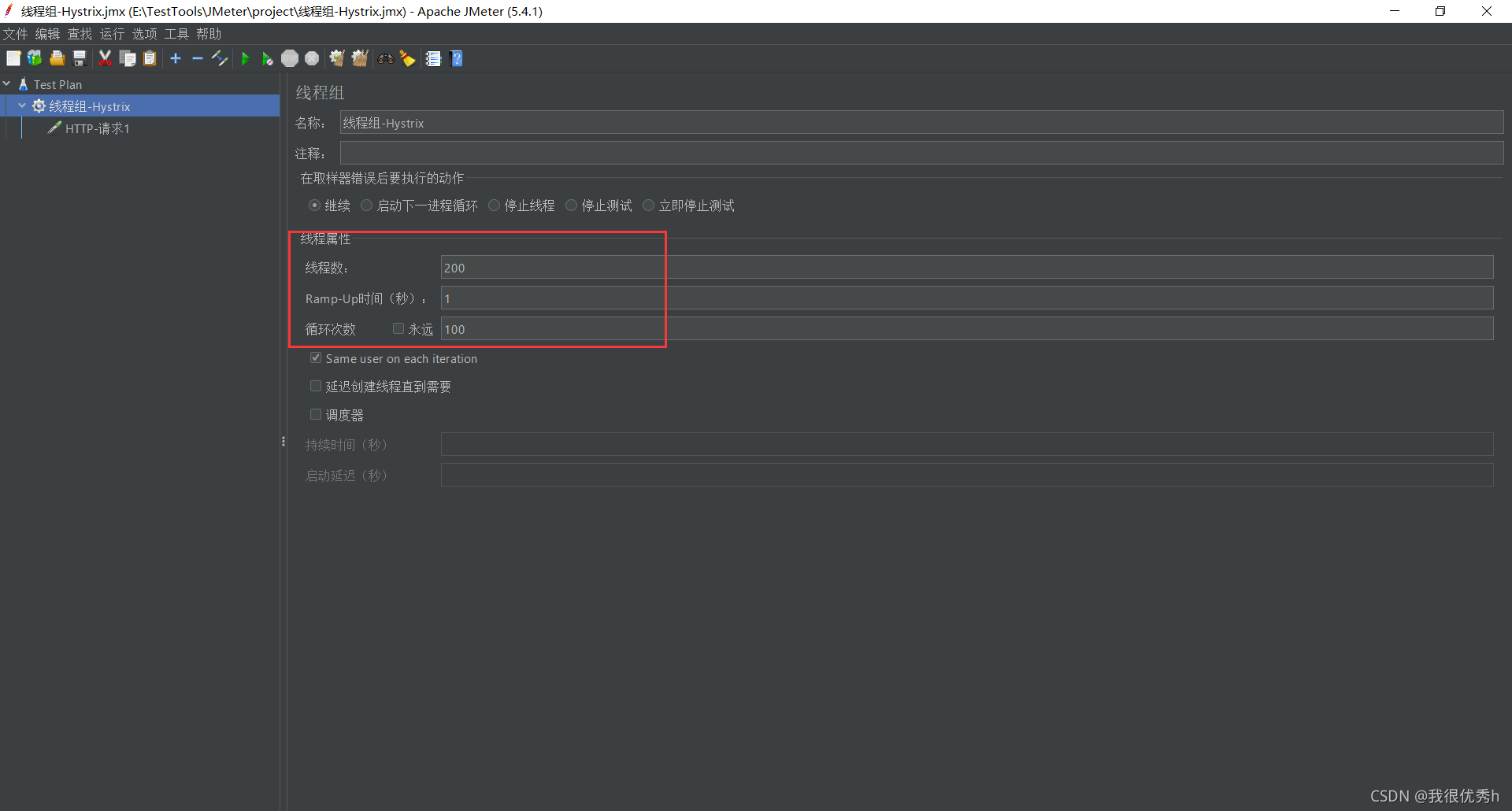Click the Clear results broom icon
This screenshot has width=1512, height=811.
pyautogui.click(x=337, y=58)
